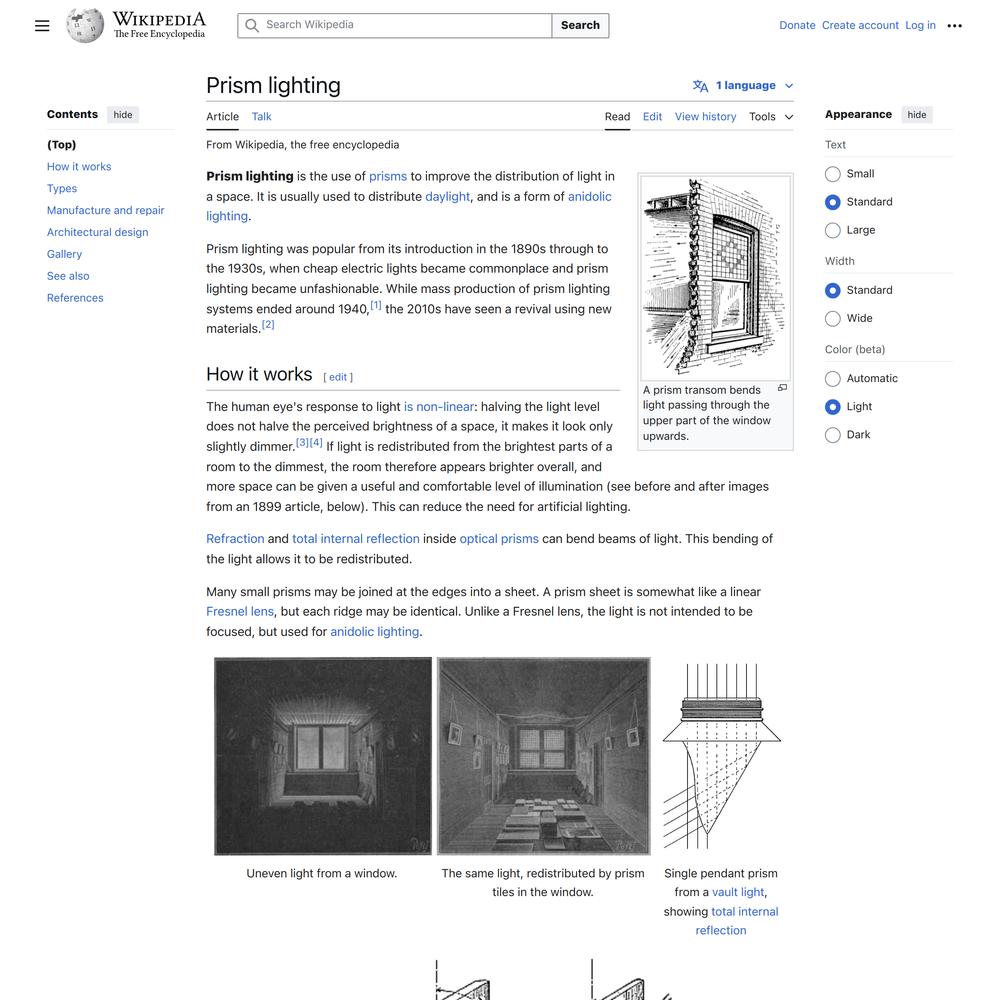
Task: Open the vault light link
Action: click(x=738, y=892)
